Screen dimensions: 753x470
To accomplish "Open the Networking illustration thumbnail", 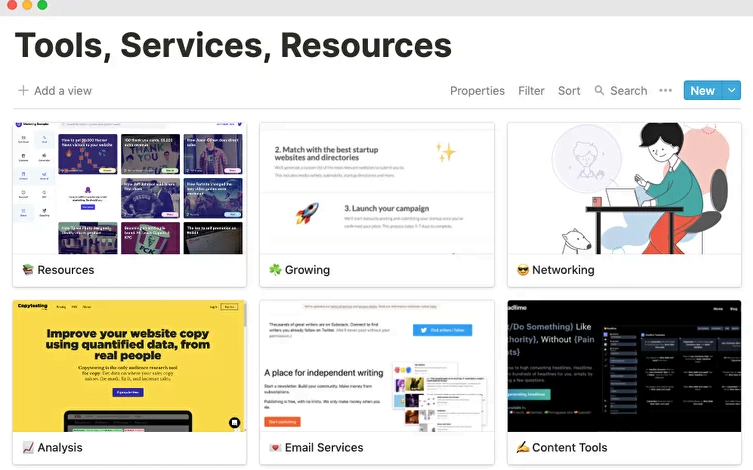I will [x=624, y=188].
